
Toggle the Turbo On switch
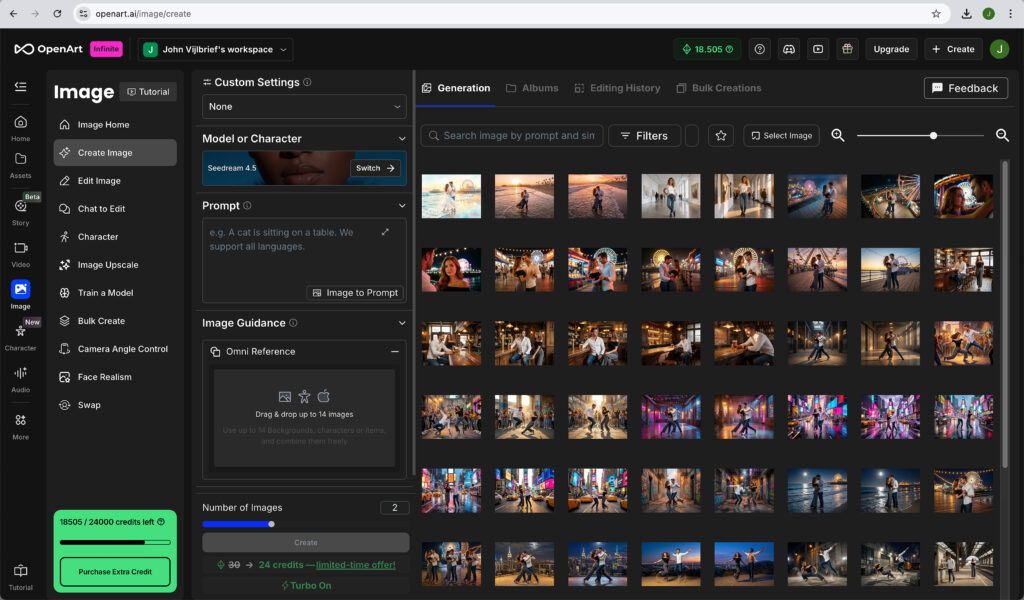306,585
